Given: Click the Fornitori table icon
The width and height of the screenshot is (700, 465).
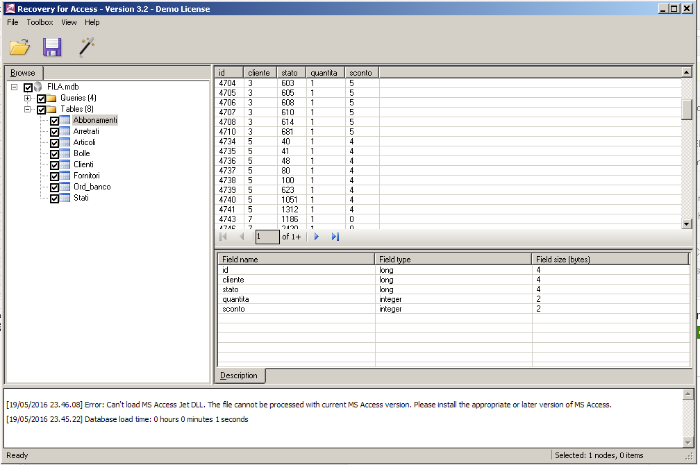Looking at the screenshot, I should click(65, 176).
